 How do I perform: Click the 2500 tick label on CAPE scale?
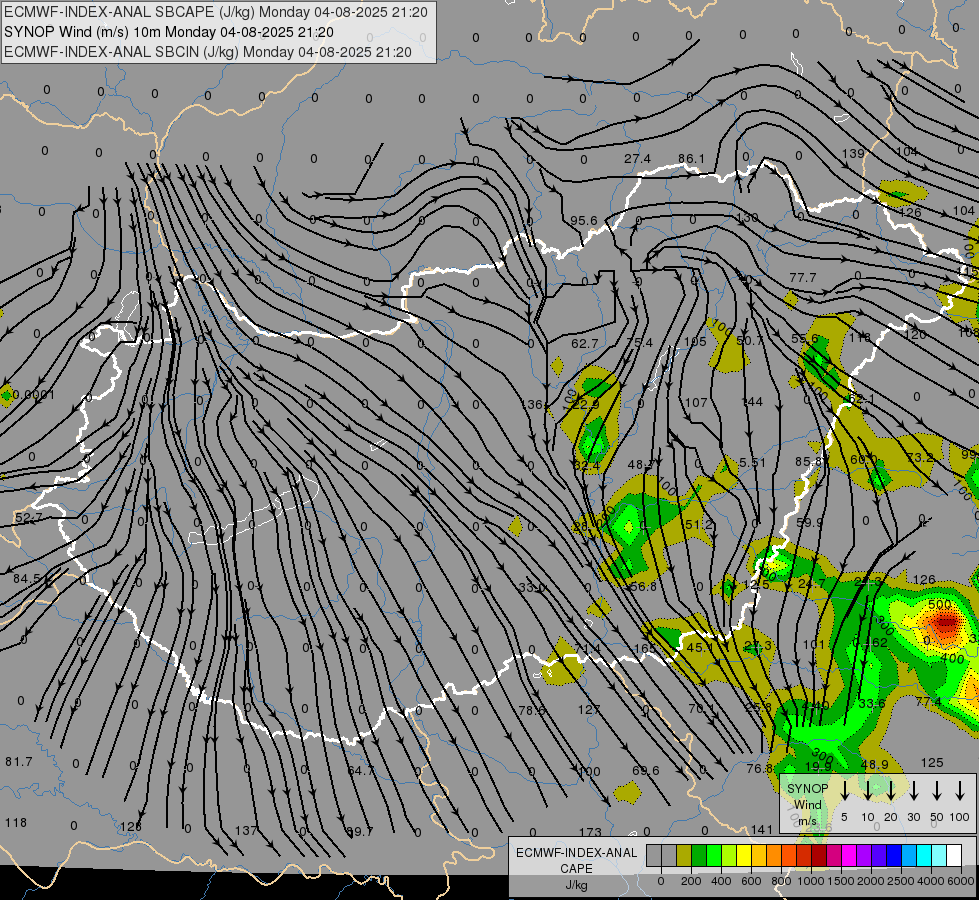tap(901, 881)
